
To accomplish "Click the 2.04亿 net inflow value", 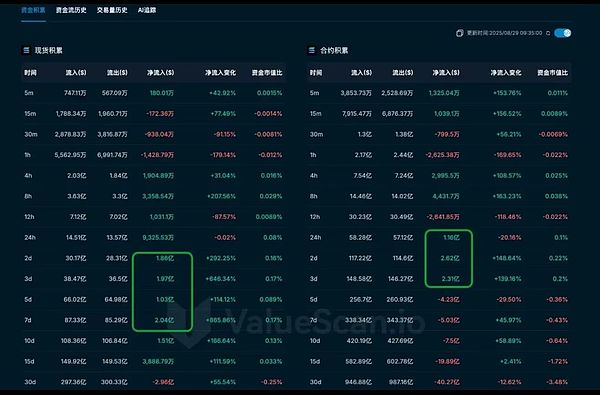I will pyautogui.click(x=164, y=320).
